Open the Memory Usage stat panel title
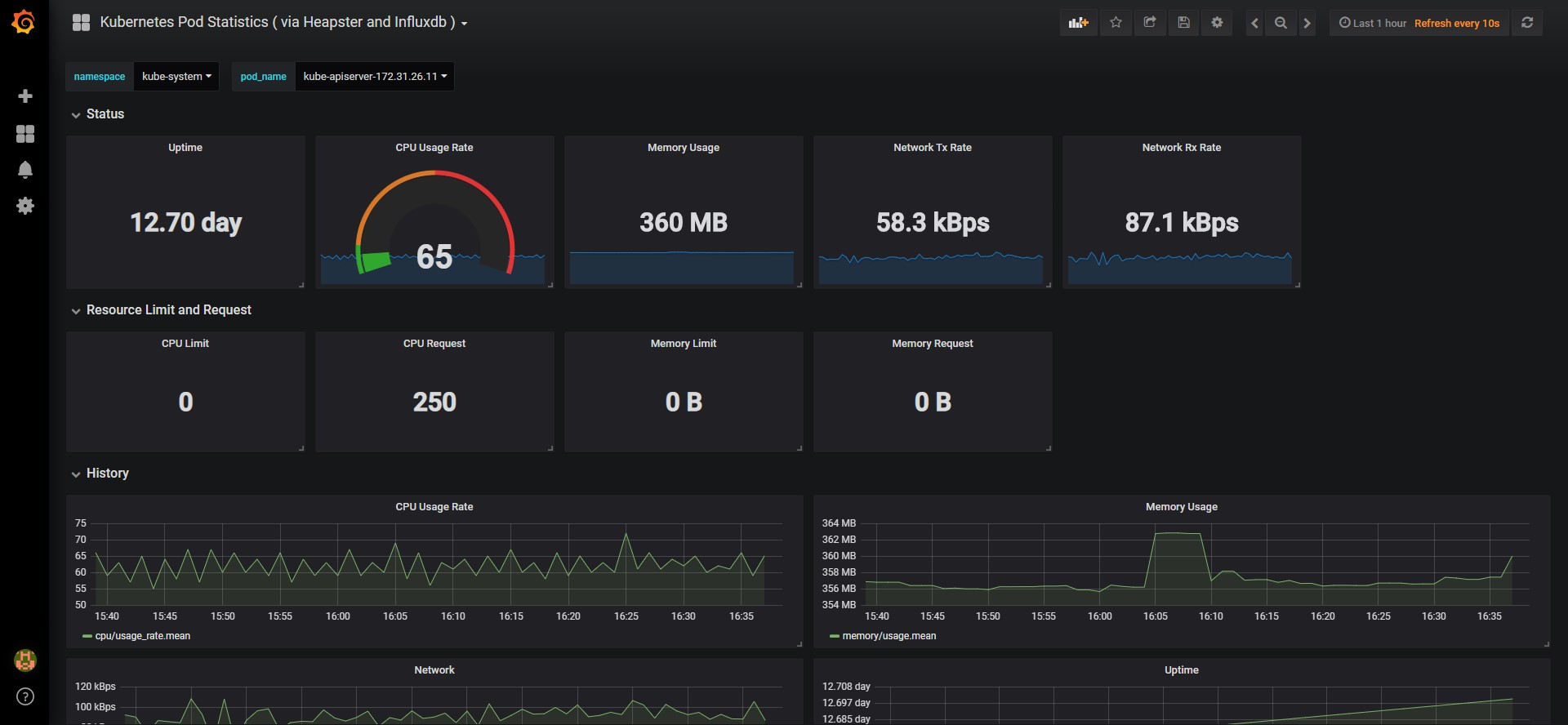Image resolution: width=1568 pixels, height=725 pixels. (684, 148)
